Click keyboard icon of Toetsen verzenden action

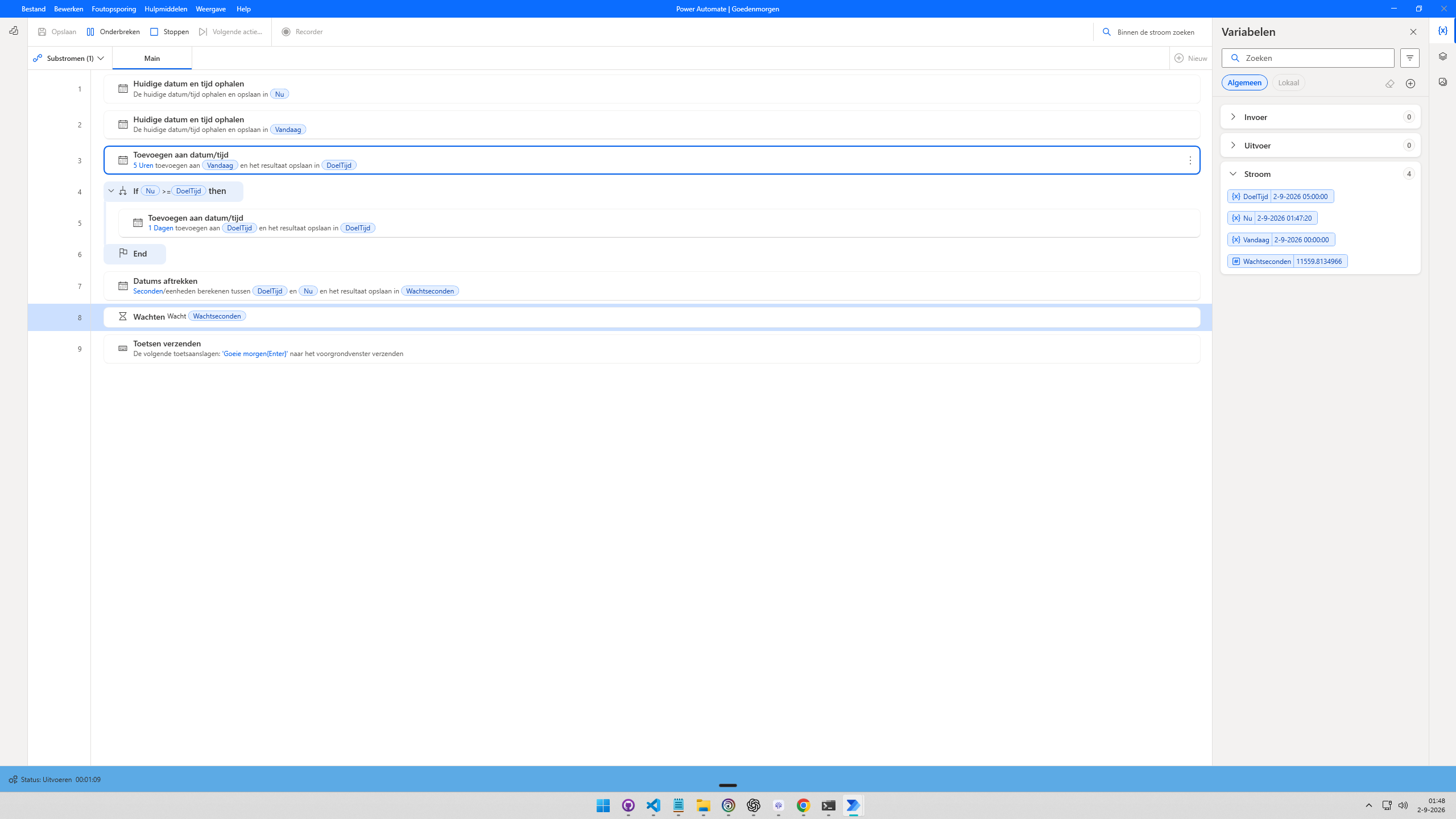click(x=123, y=348)
